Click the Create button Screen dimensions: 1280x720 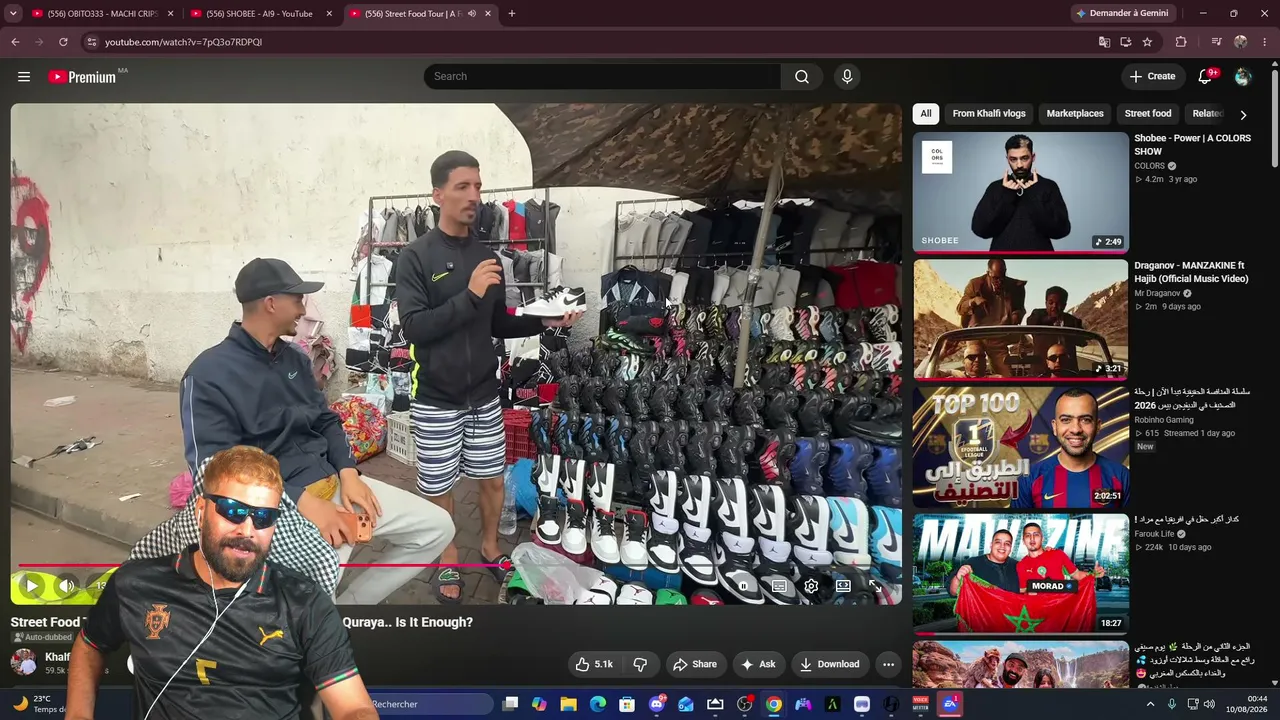(x=1152, y=77)
